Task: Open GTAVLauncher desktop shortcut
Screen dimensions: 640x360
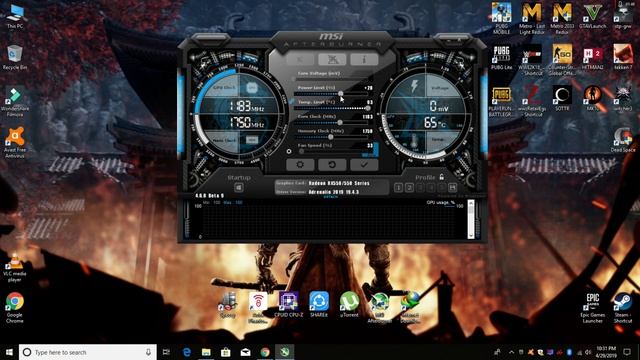Action: (x=592, y=16)
